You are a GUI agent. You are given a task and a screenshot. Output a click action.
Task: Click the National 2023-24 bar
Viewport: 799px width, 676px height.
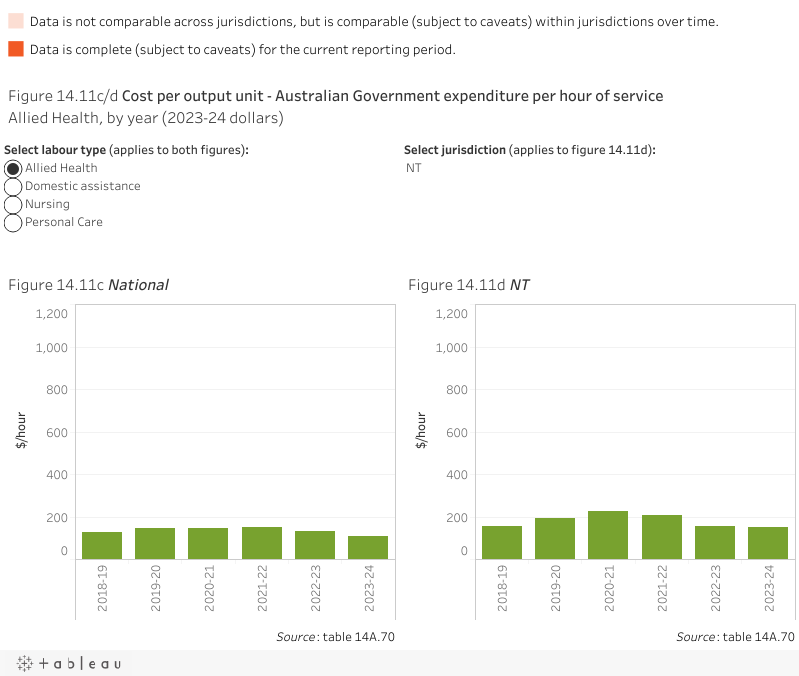(368, 547)
